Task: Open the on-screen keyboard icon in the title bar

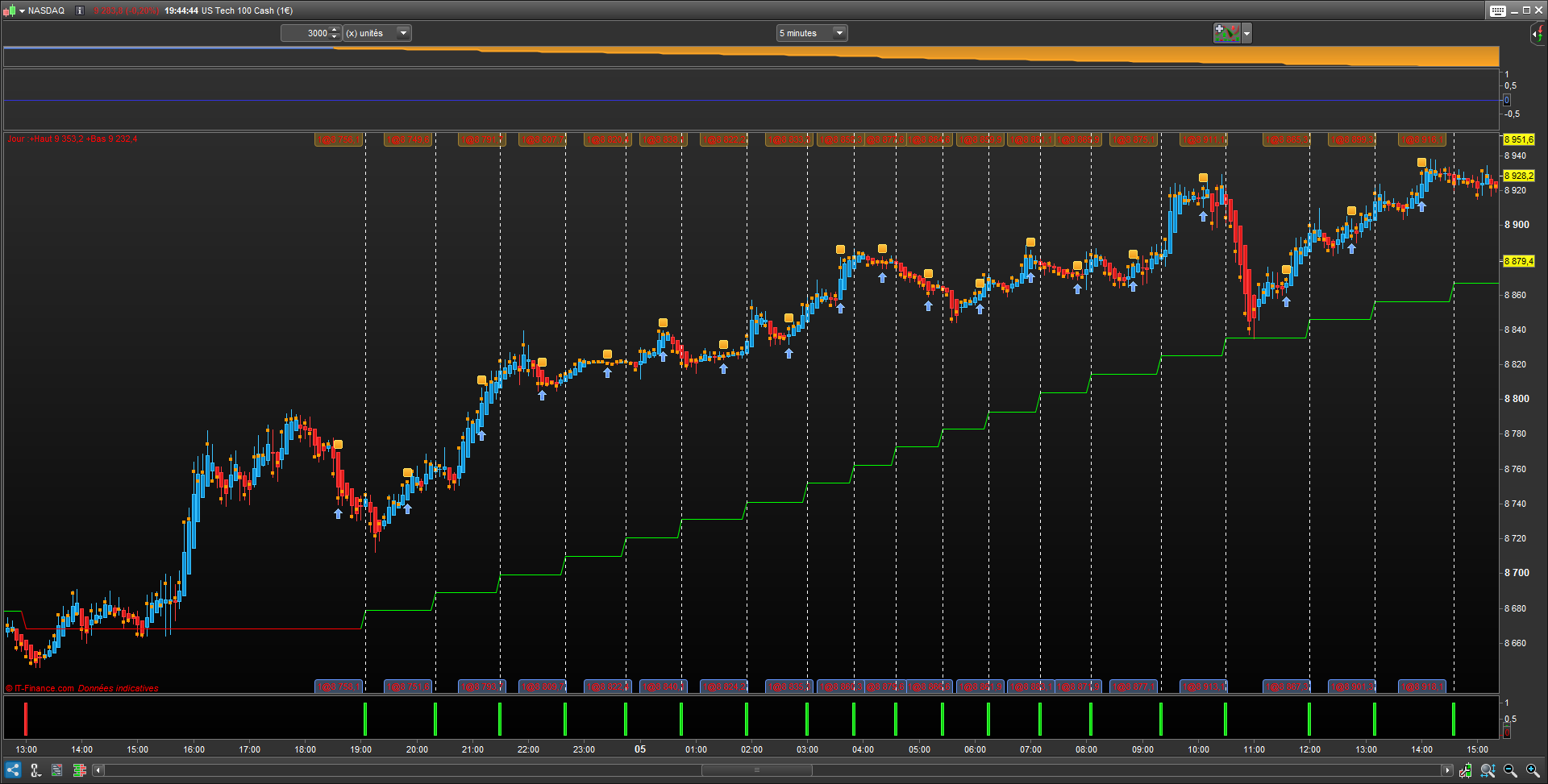Action: click(1497, 10)
